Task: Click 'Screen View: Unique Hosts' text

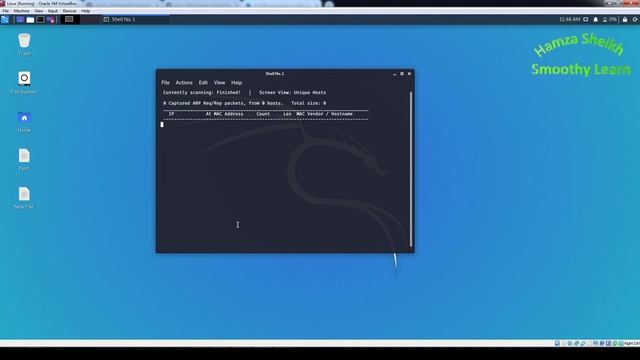Action: pos(292,93)
